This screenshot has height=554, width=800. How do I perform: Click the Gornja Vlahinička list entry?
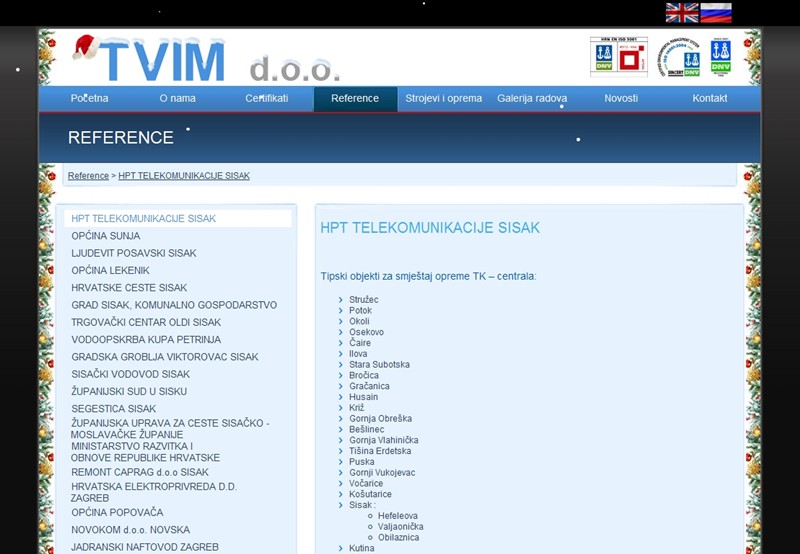point(384,440)
